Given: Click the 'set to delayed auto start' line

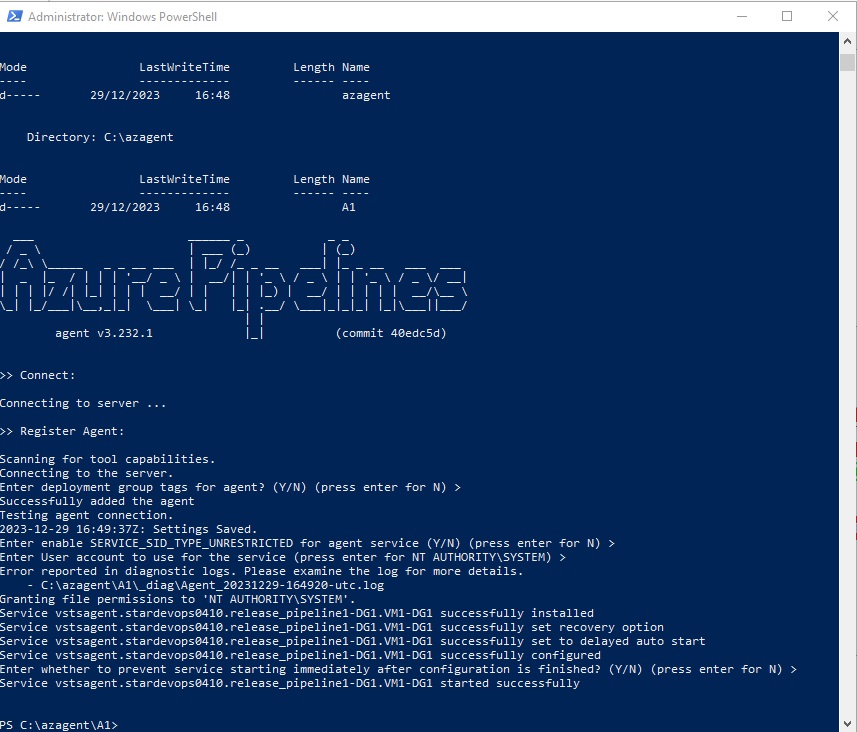Looking at the screenshot, I should tap(353, 641).
